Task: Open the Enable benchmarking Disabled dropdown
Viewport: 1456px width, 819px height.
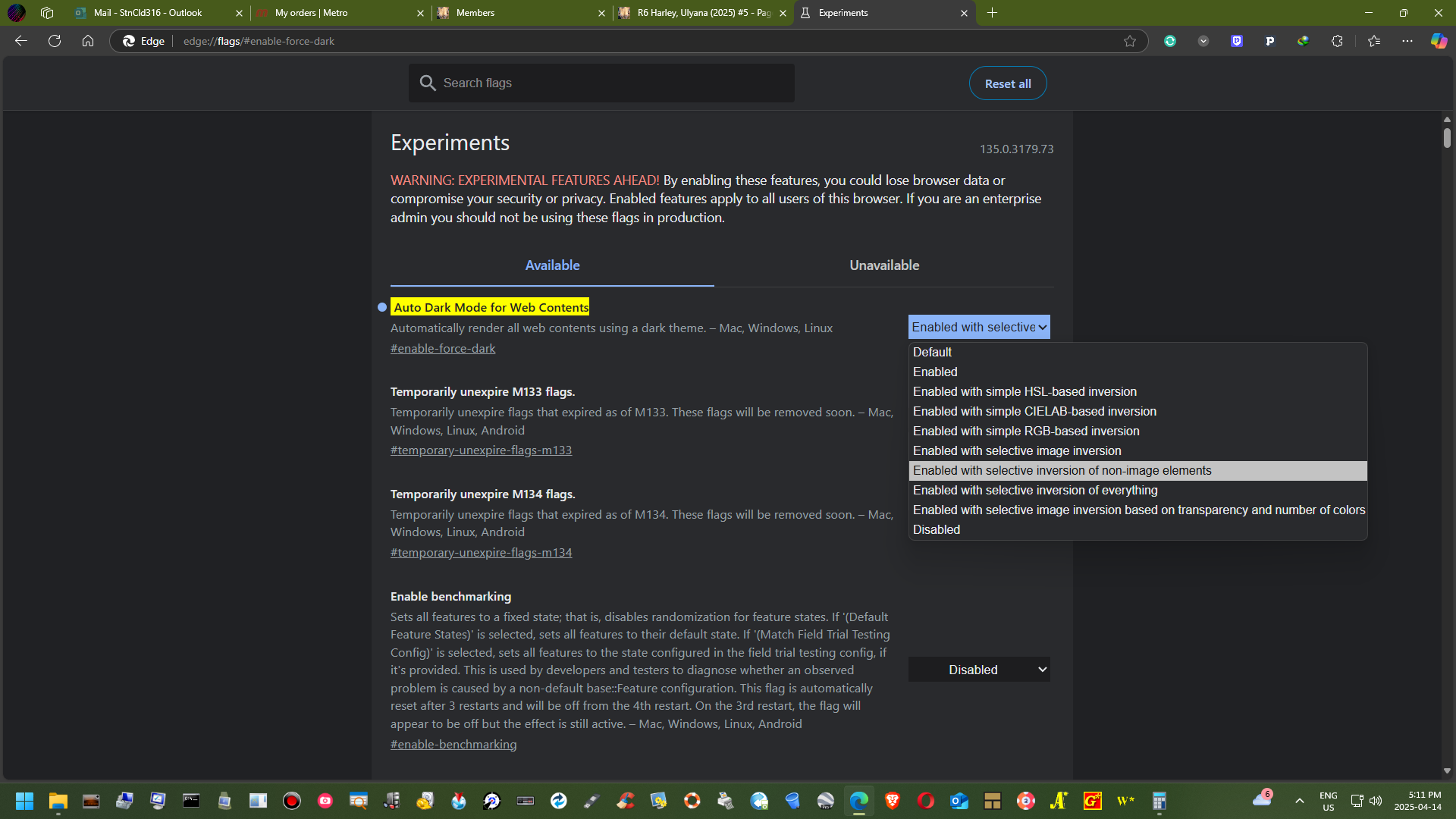Action: [979, 670]
